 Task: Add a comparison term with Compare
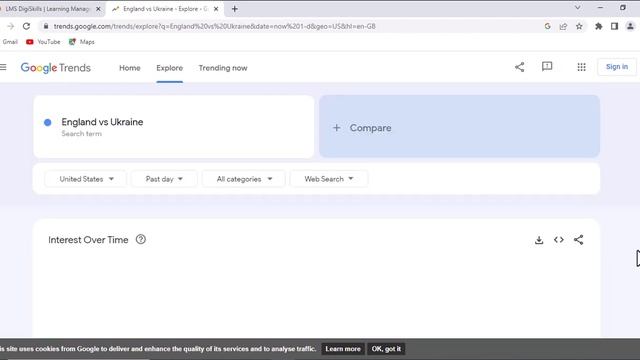[459, 127]
